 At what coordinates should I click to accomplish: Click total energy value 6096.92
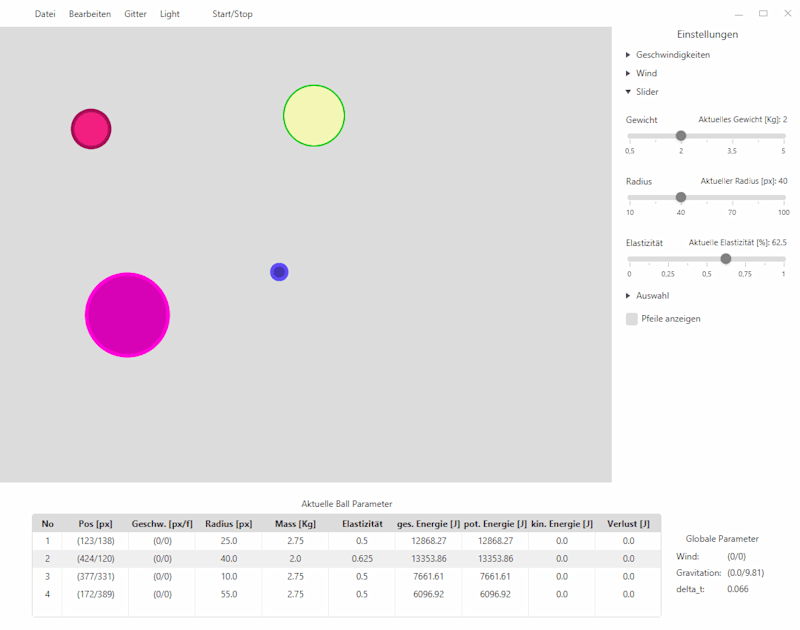click(429, 594)
